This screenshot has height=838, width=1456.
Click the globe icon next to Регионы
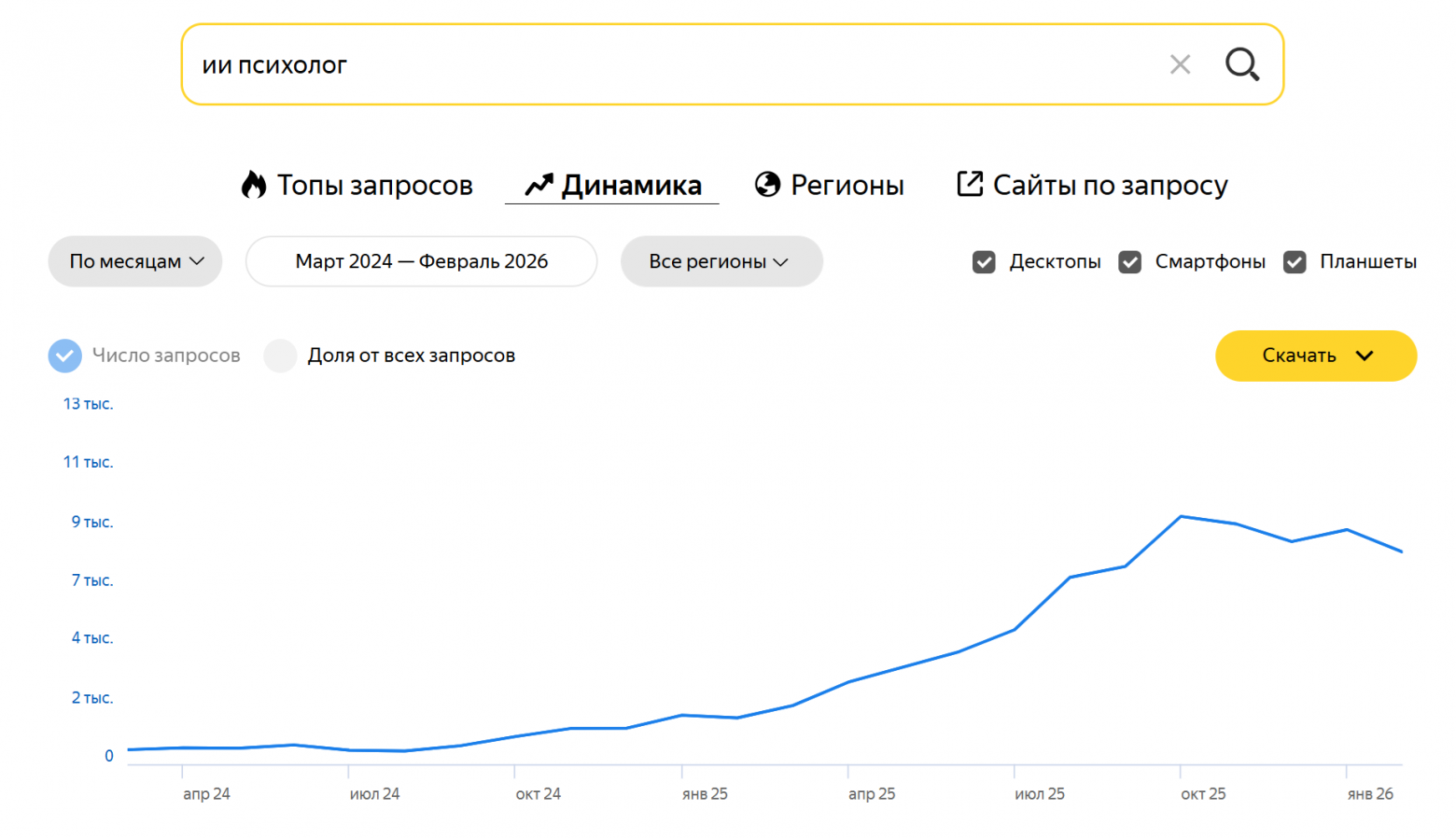pyautogui.click(x=767, y=185)
